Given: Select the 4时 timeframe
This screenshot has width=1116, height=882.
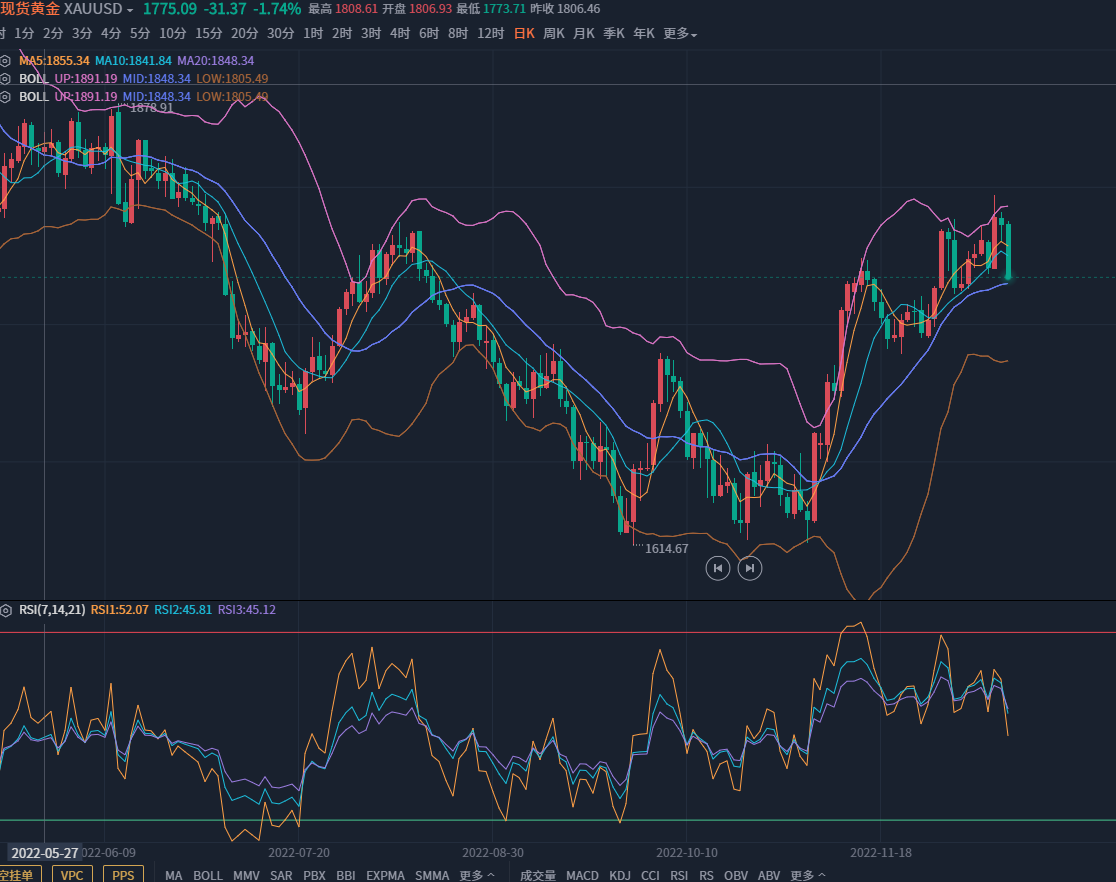Looking at the screenshot, I should click(x=400, y=34).
